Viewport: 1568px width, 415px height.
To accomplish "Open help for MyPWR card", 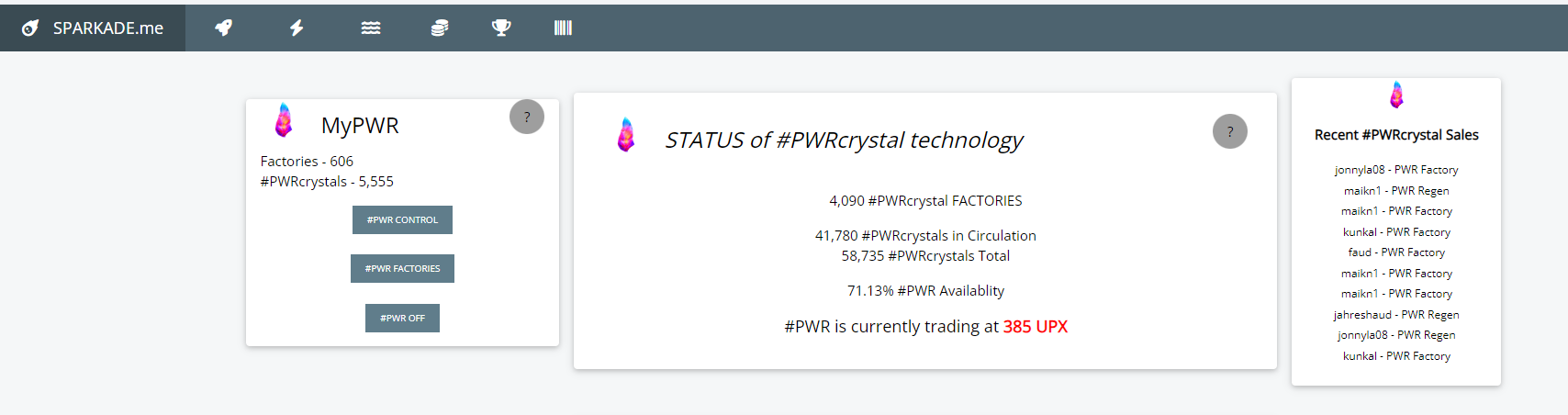I will click(x=527, y=117).
